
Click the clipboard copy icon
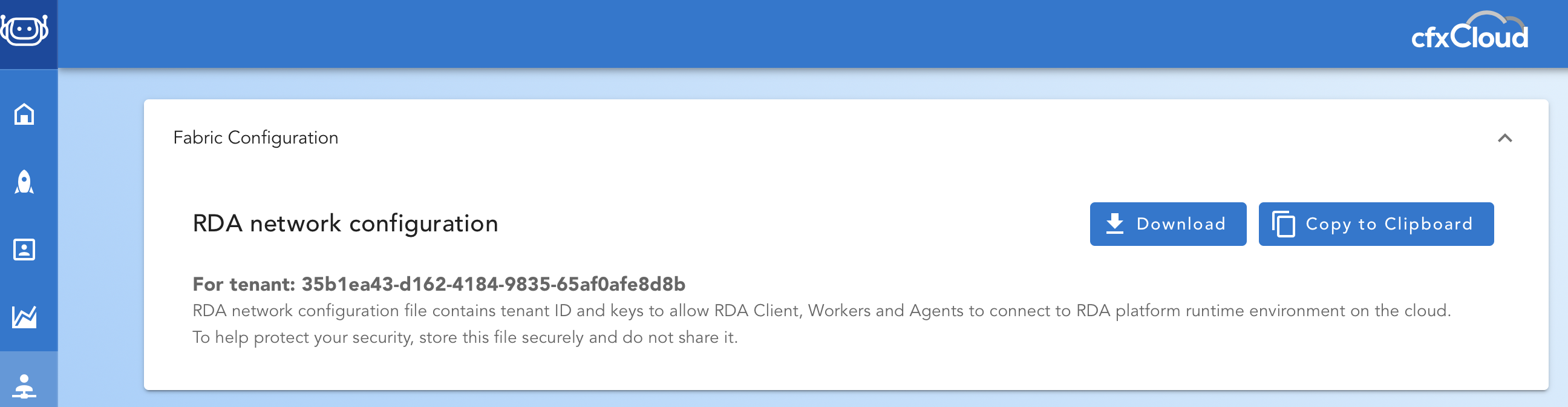[1283, 223]
